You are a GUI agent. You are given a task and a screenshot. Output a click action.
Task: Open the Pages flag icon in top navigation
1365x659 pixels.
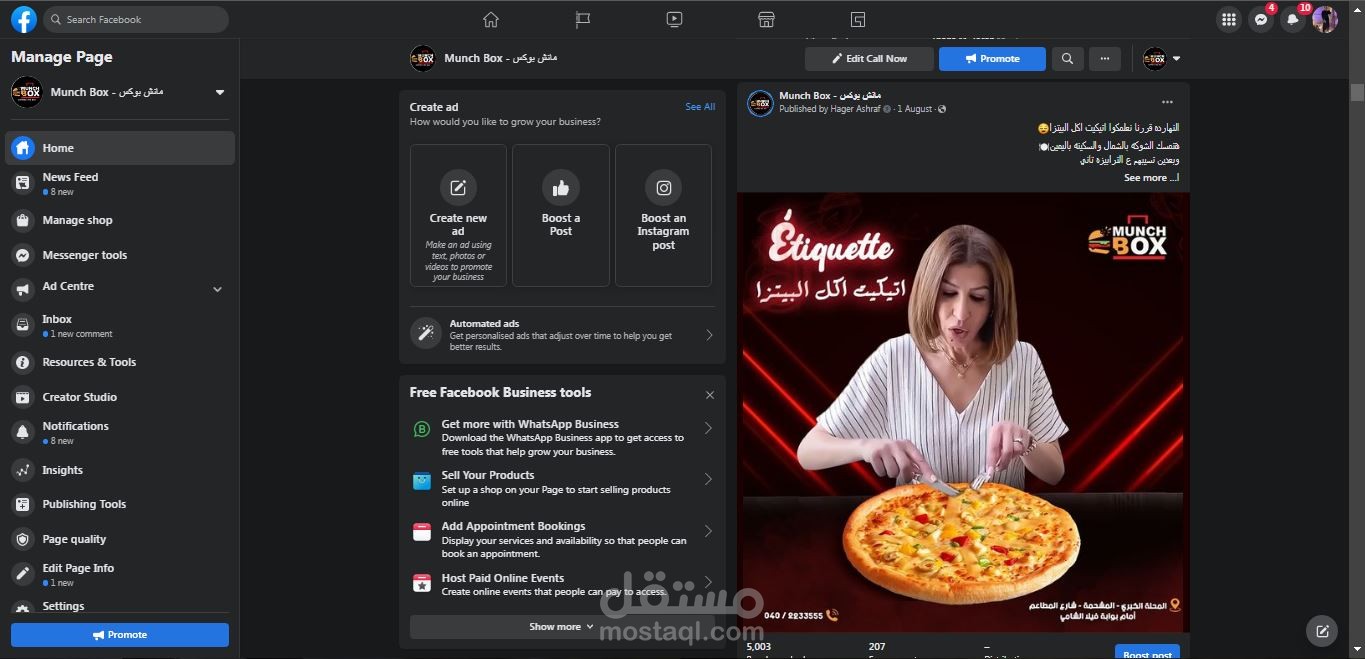tap(583, 19)
